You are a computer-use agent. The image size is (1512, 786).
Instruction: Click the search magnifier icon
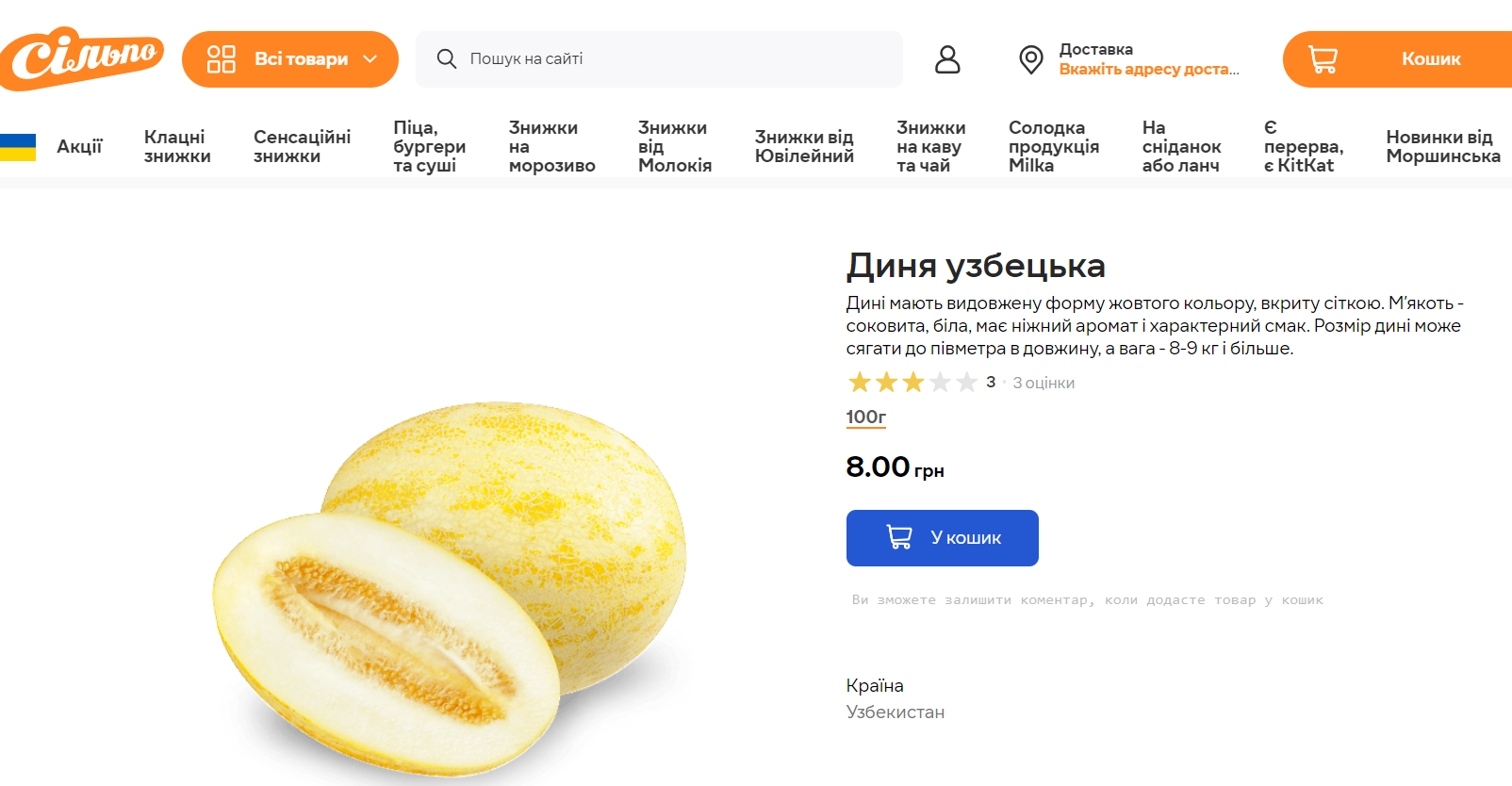pos(446,59)
